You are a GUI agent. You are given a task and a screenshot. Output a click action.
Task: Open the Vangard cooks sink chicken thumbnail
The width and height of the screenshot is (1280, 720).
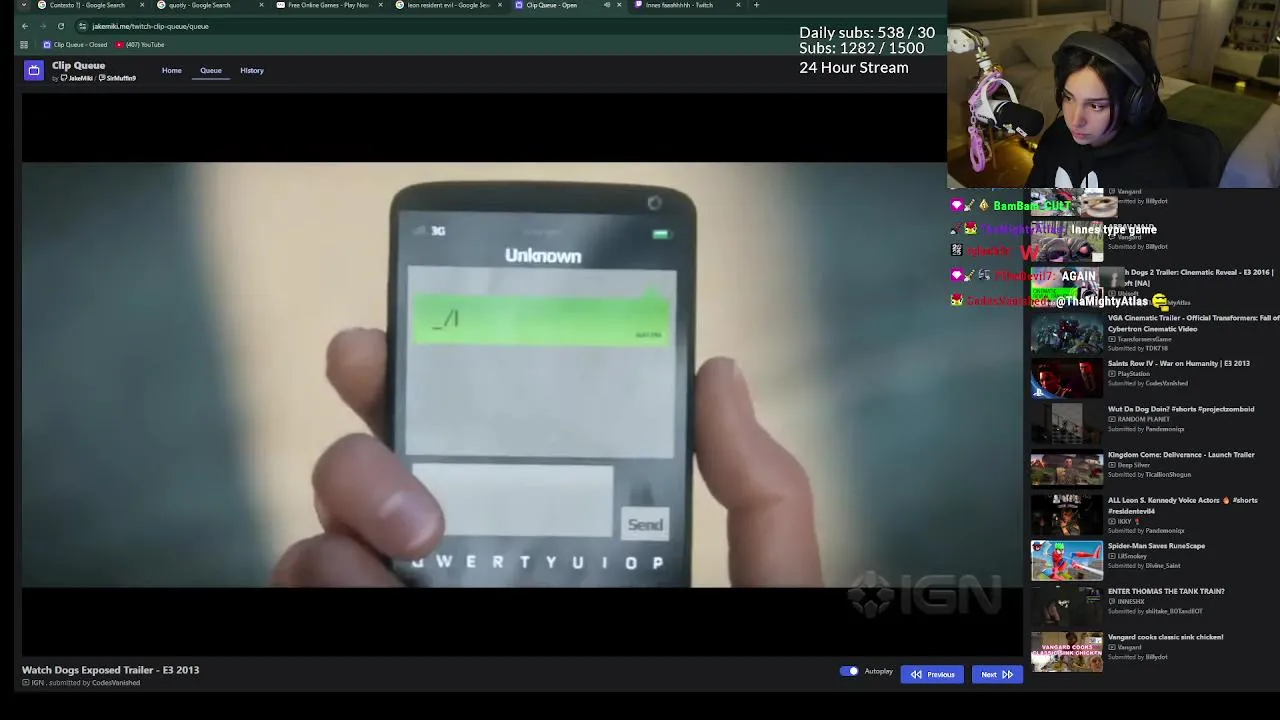pos(1067,651)
